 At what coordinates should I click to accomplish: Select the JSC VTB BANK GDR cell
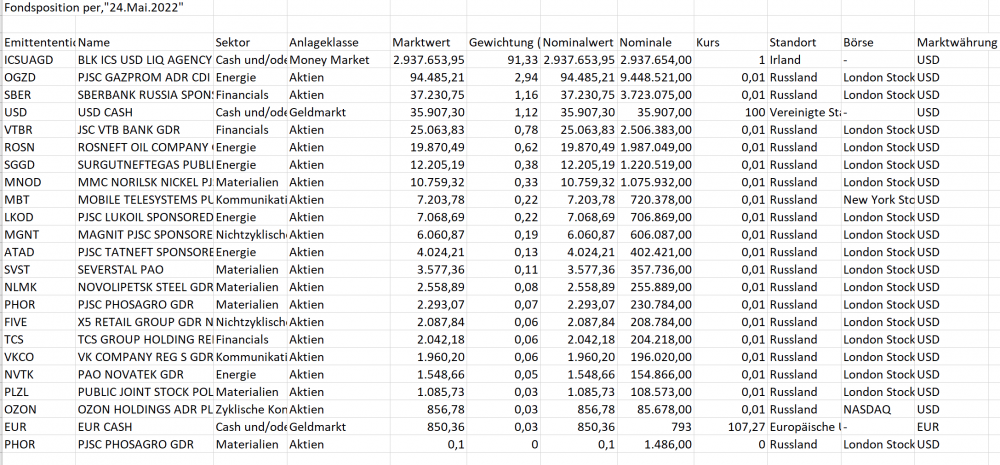tap(144, 130)
